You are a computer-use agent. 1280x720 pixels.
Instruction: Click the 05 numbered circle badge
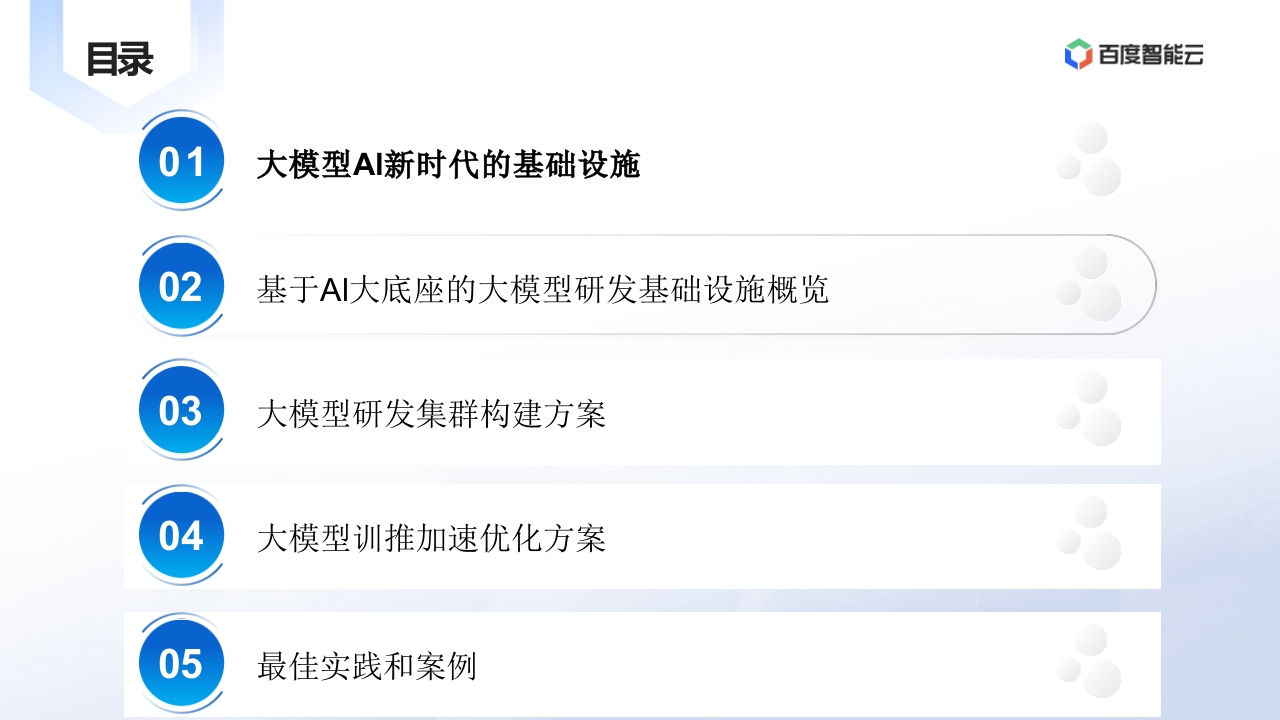(x=181, y=663)
